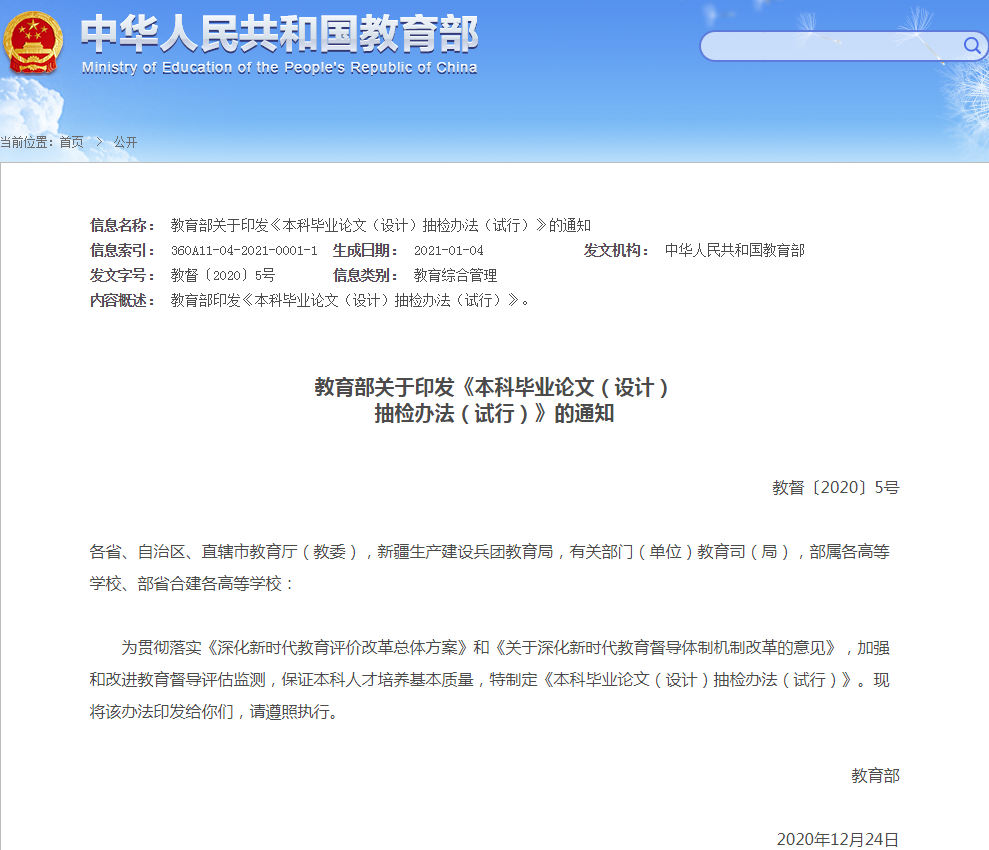Screen dimensions: 989x850
Task: Click the 信息名称 label
Action: [122, 225]
